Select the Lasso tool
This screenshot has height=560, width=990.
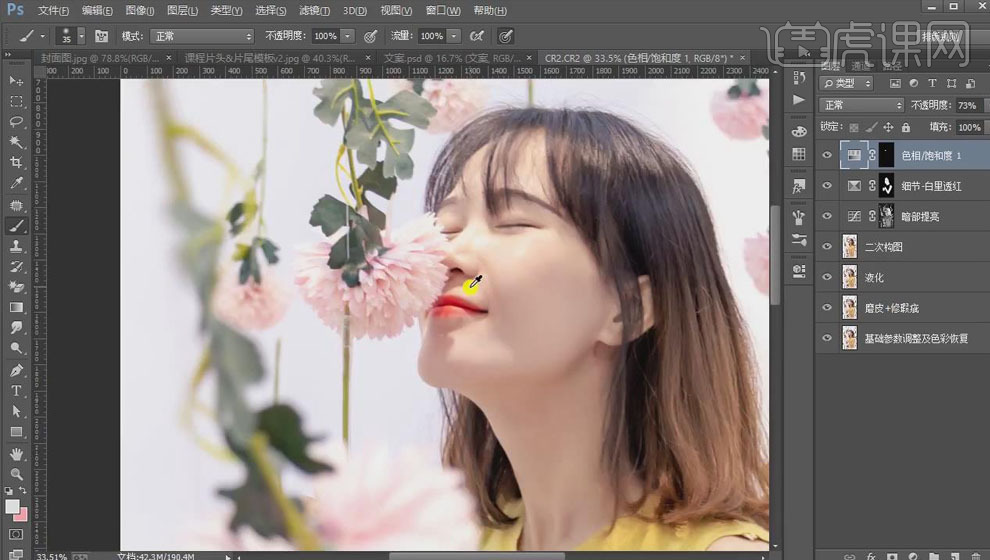[16, 122]
